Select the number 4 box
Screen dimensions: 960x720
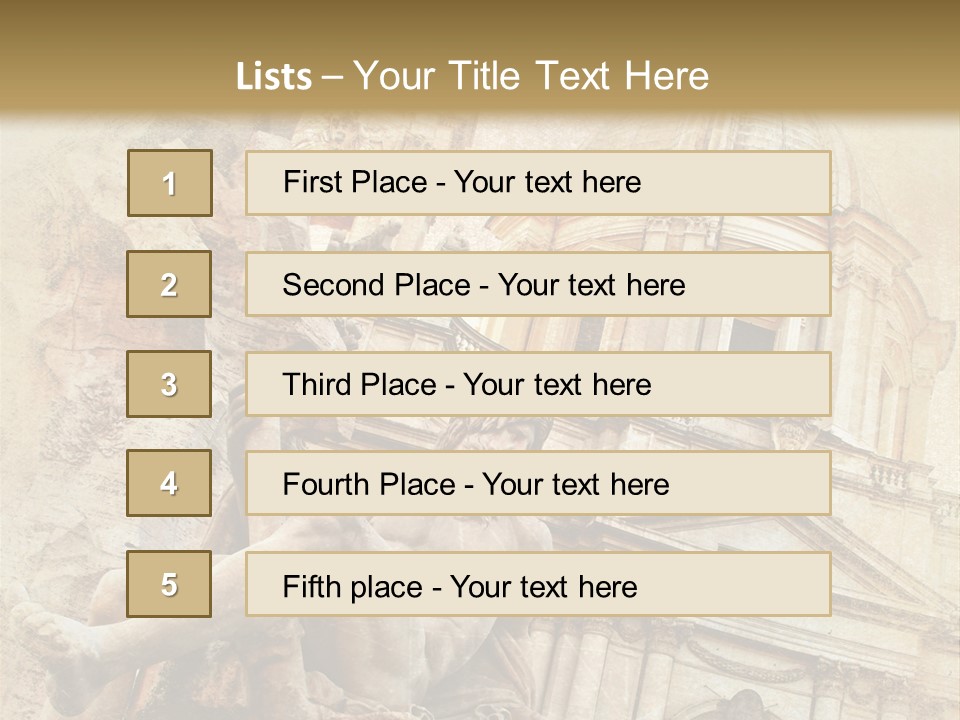(x=170, y=484)
